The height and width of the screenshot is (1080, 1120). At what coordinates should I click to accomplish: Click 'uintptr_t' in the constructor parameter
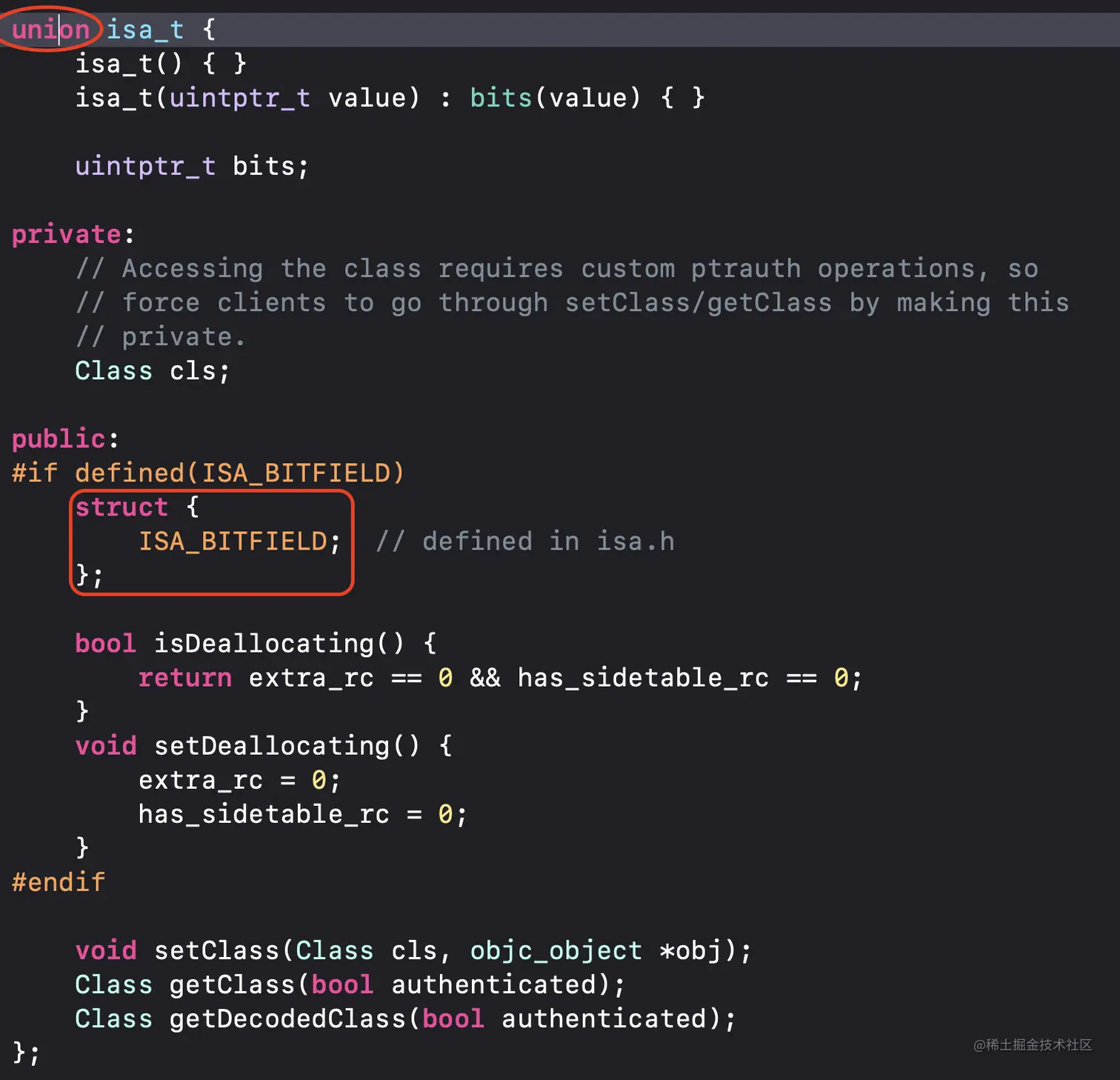coord(240,98)
